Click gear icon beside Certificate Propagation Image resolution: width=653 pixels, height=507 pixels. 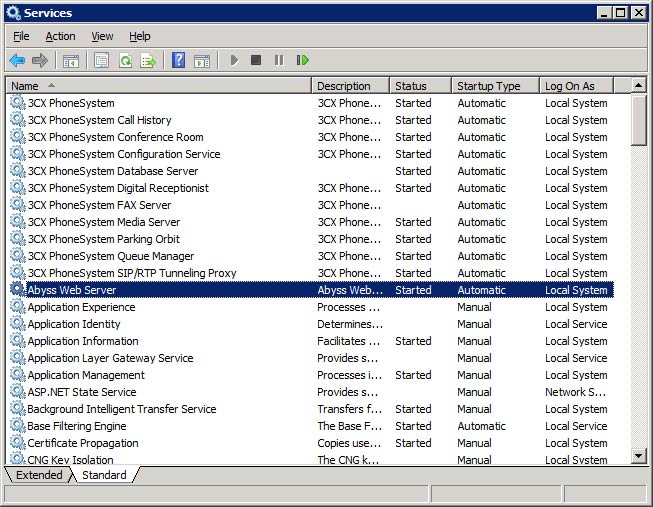click(17, 443)
